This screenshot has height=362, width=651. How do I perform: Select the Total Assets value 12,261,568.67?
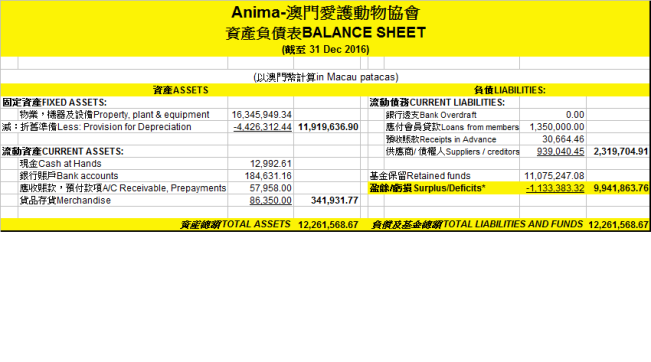[x=328, y=225]
